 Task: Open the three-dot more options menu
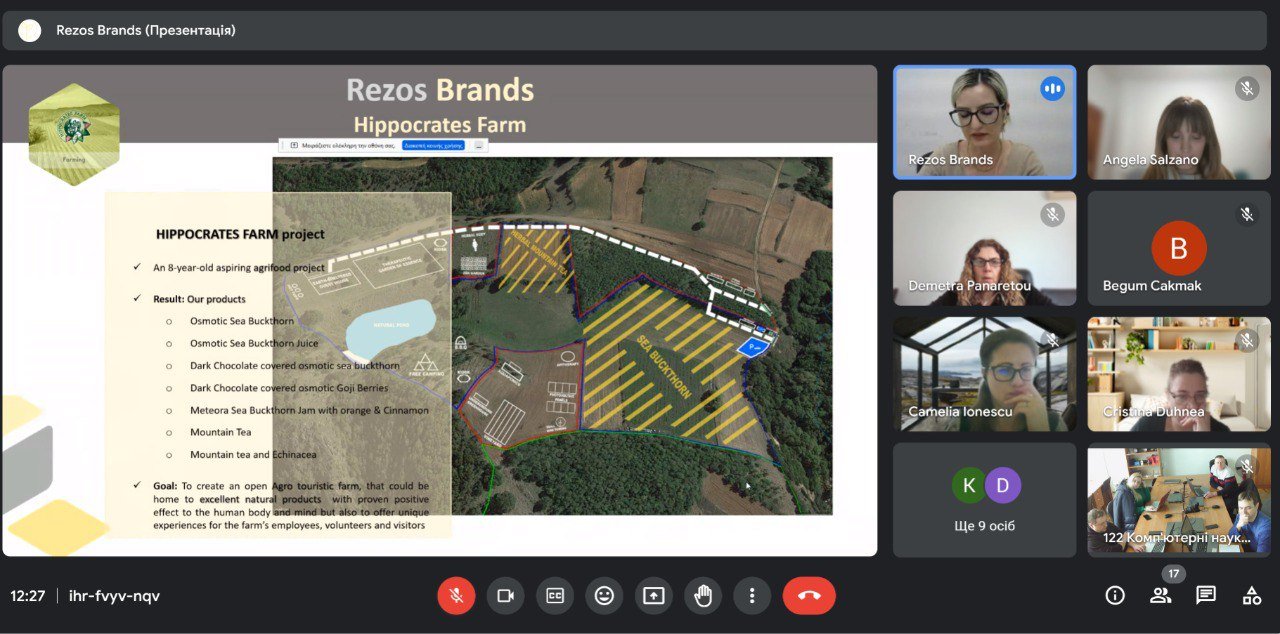coord(752,596)
